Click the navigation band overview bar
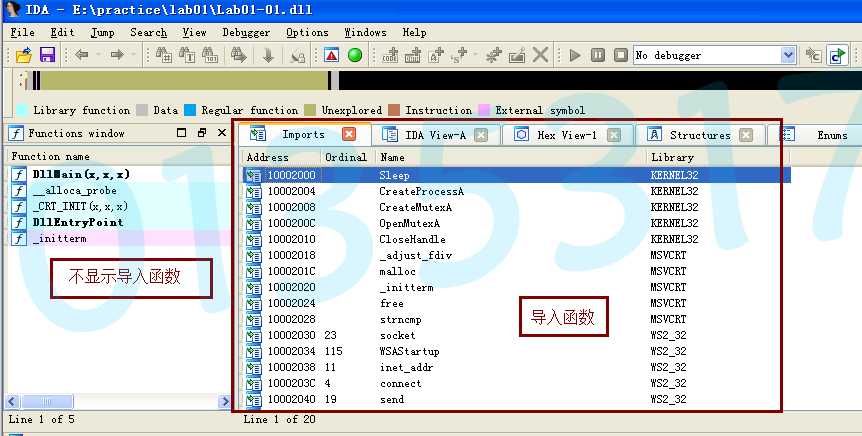Viewport: 862px width, 436px height. click(446, 80)
